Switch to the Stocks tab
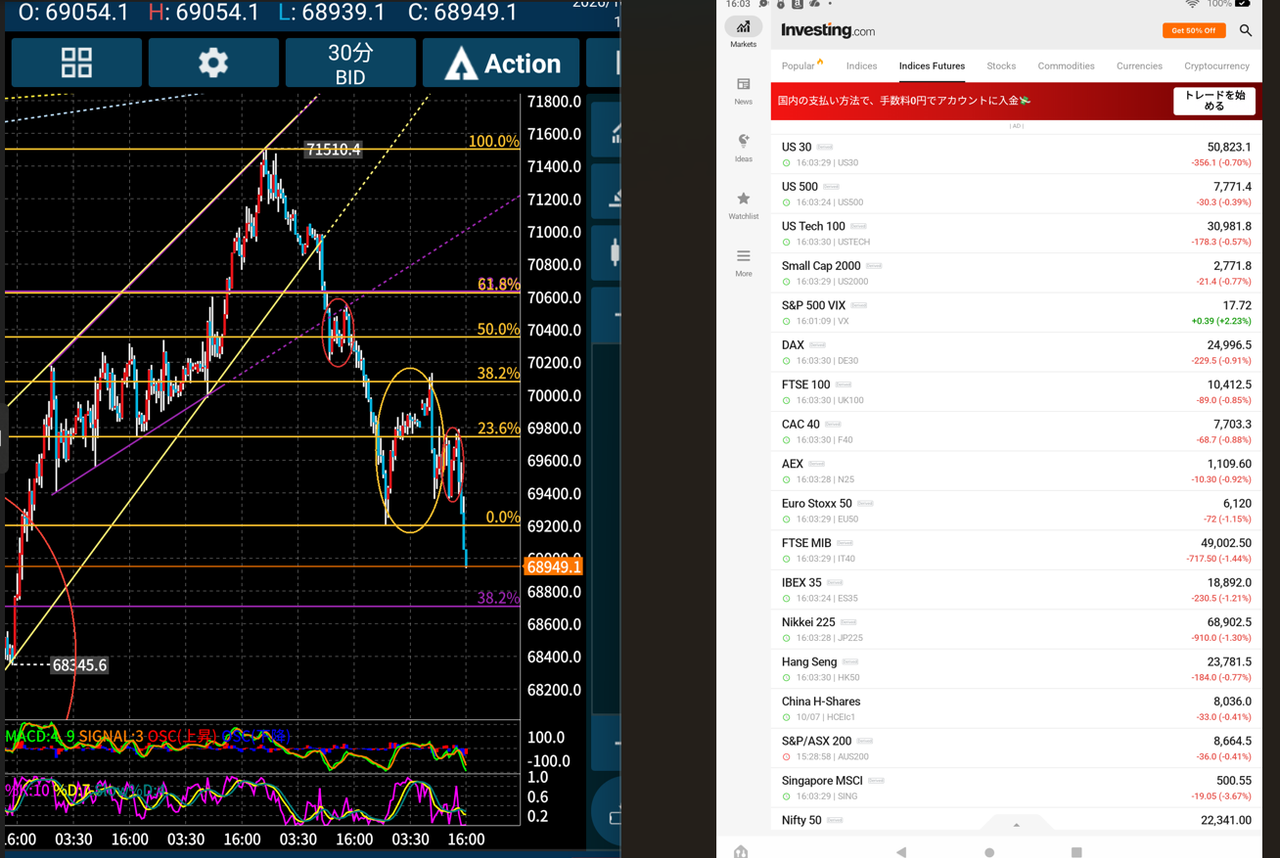 pyautogui.click(x=1001, y=66)
